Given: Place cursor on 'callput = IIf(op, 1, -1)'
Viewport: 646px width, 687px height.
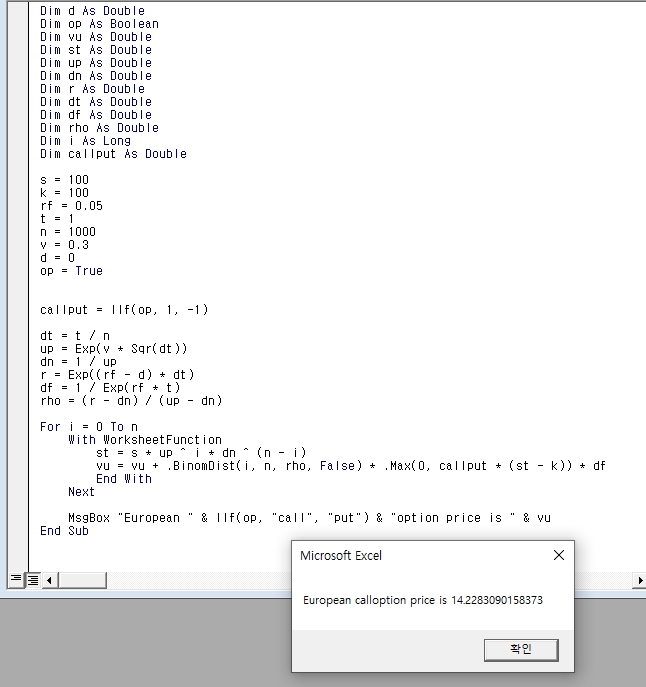Looking at the screenshot, I should [x=124, y=310].
